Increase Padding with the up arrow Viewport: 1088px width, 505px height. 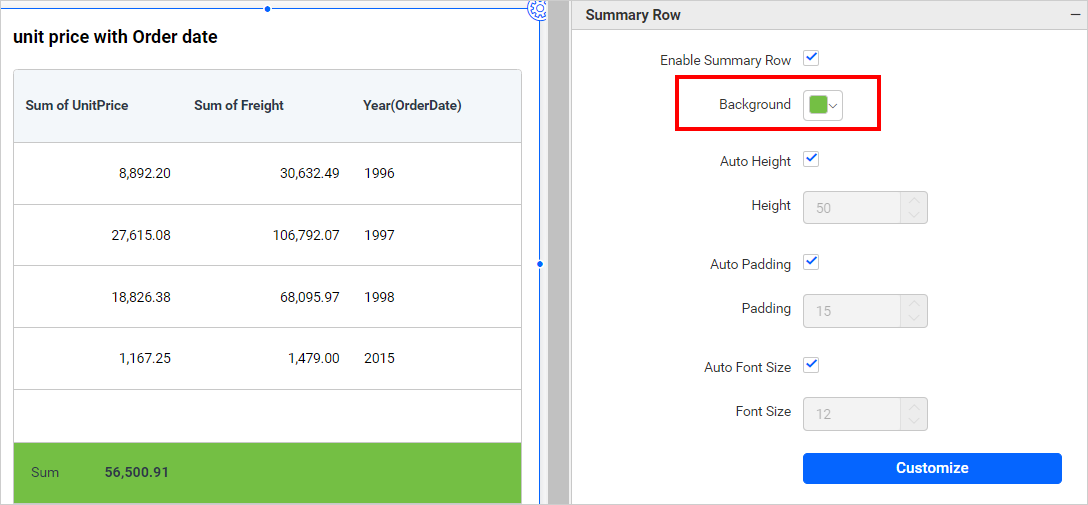tap(914, 303)
